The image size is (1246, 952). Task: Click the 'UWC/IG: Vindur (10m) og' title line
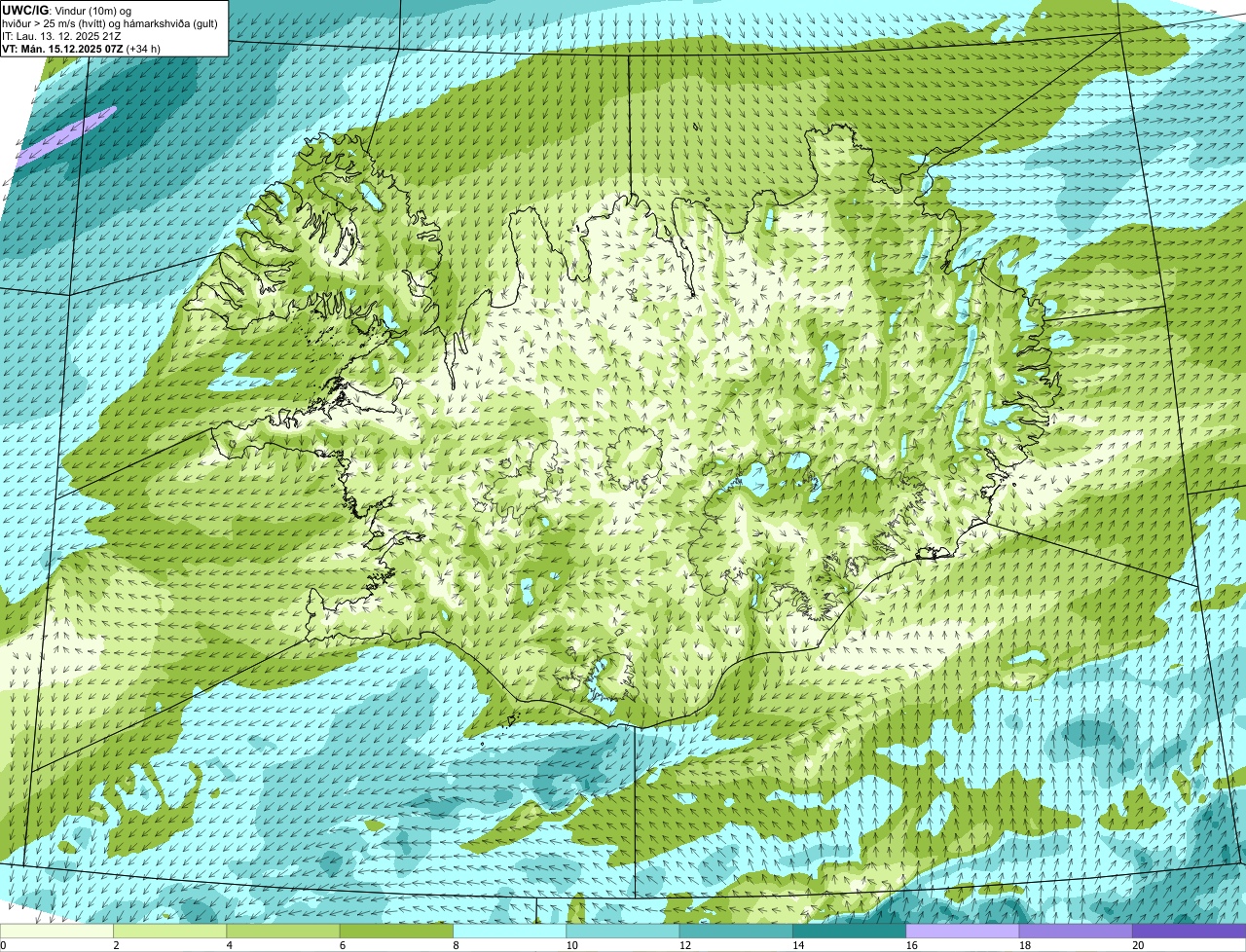(x=67, y=11)
